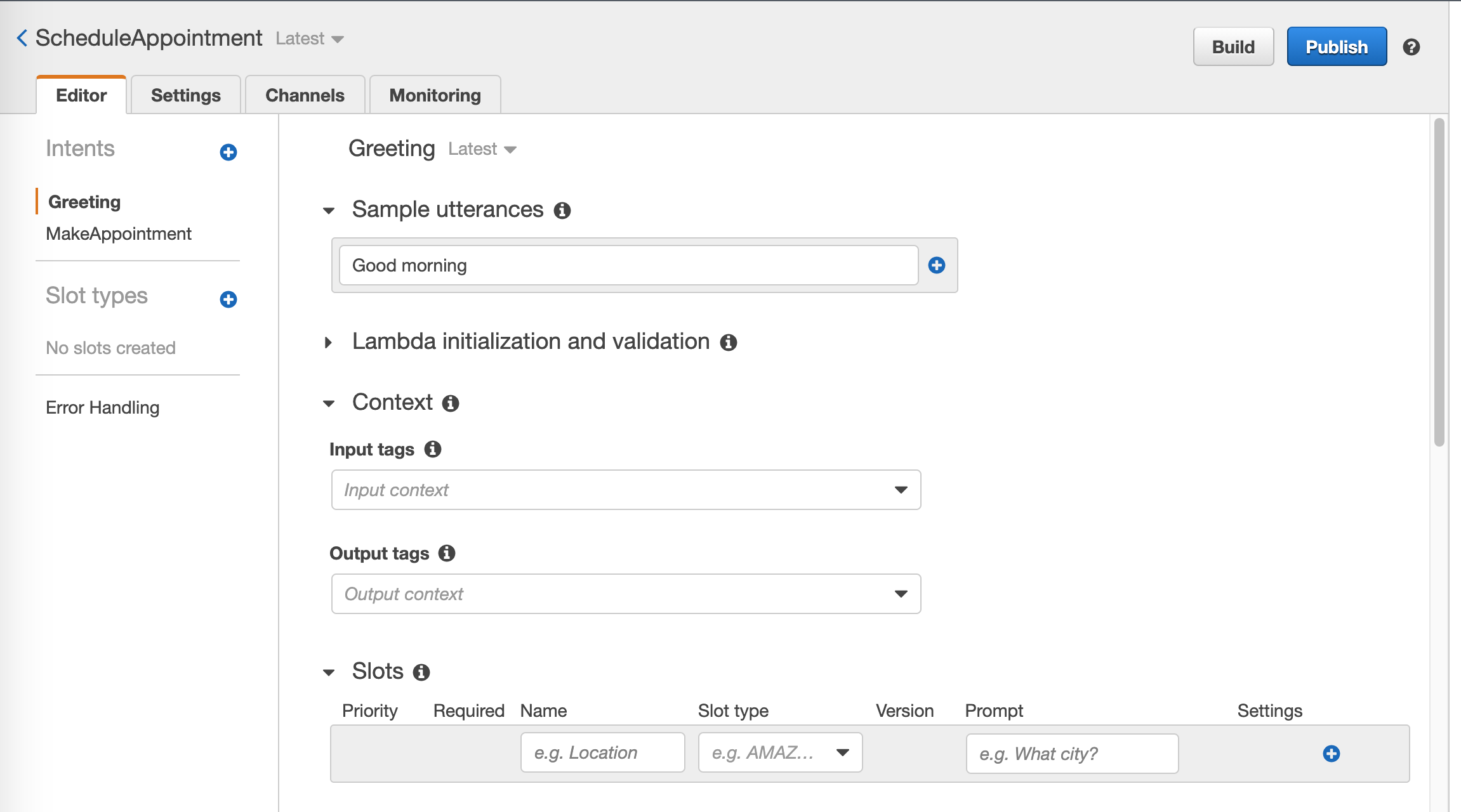Open the Greeting intent Latest version dropdown
This screenshot has width=1461, height=812.
(482, 149)
